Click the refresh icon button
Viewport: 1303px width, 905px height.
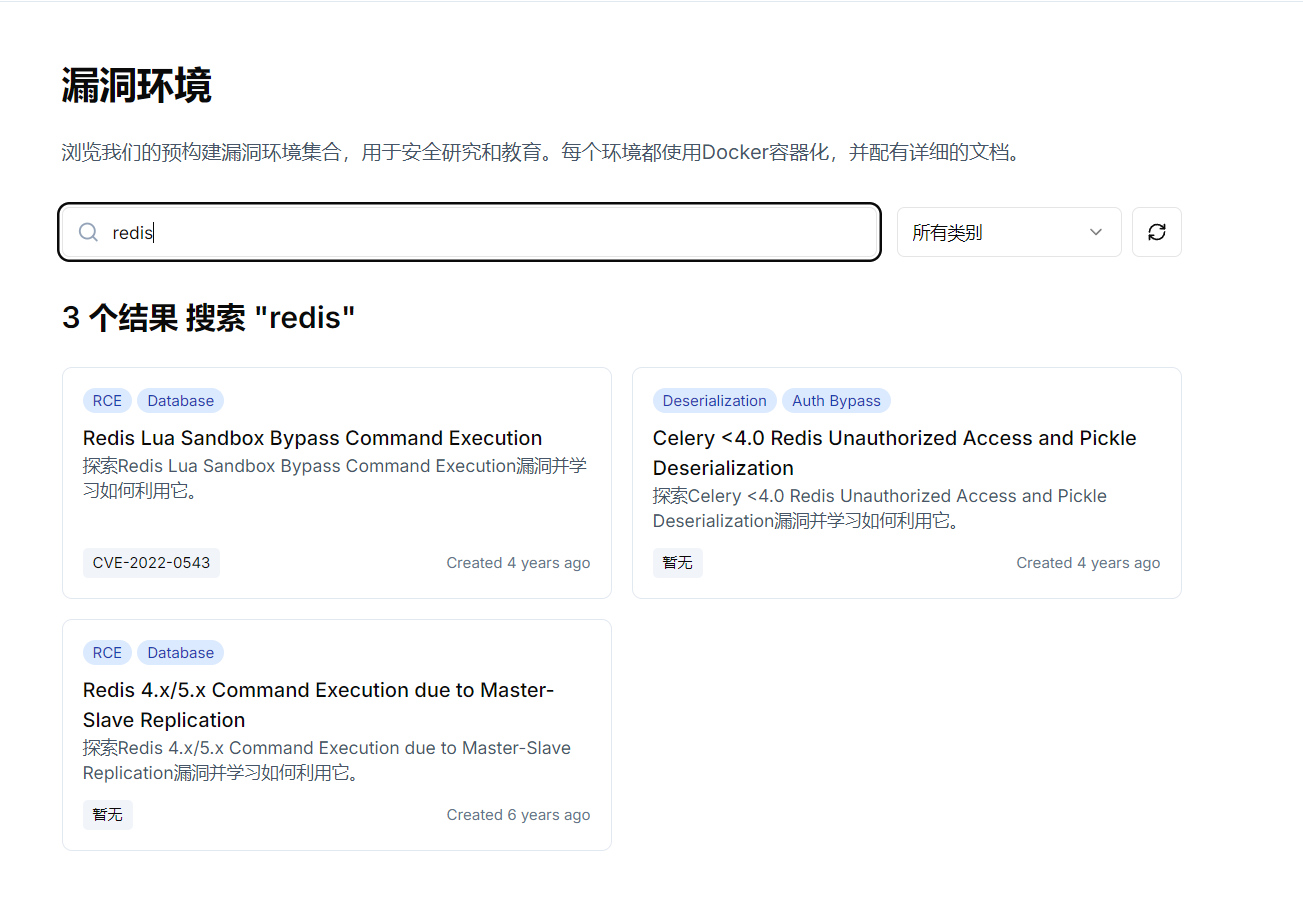[x=1156, y=232]
